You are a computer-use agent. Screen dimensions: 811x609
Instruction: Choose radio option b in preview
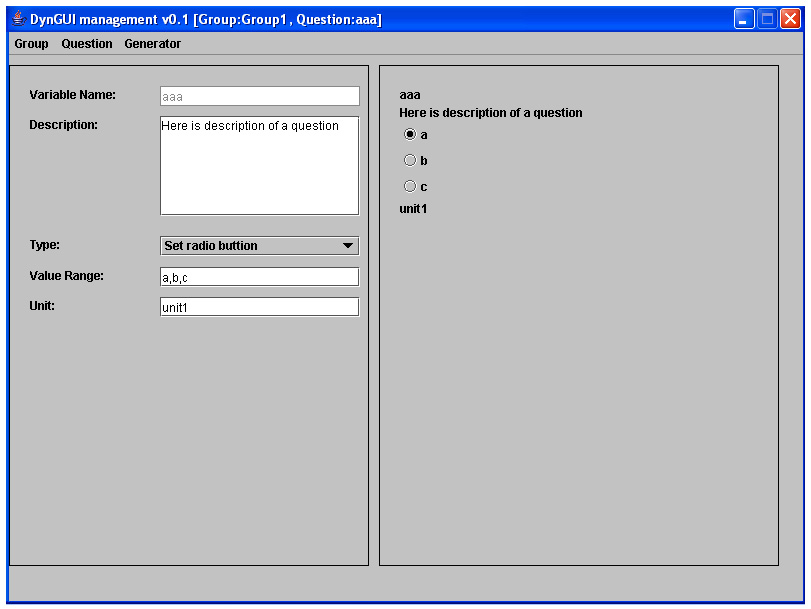click(409, 160)
